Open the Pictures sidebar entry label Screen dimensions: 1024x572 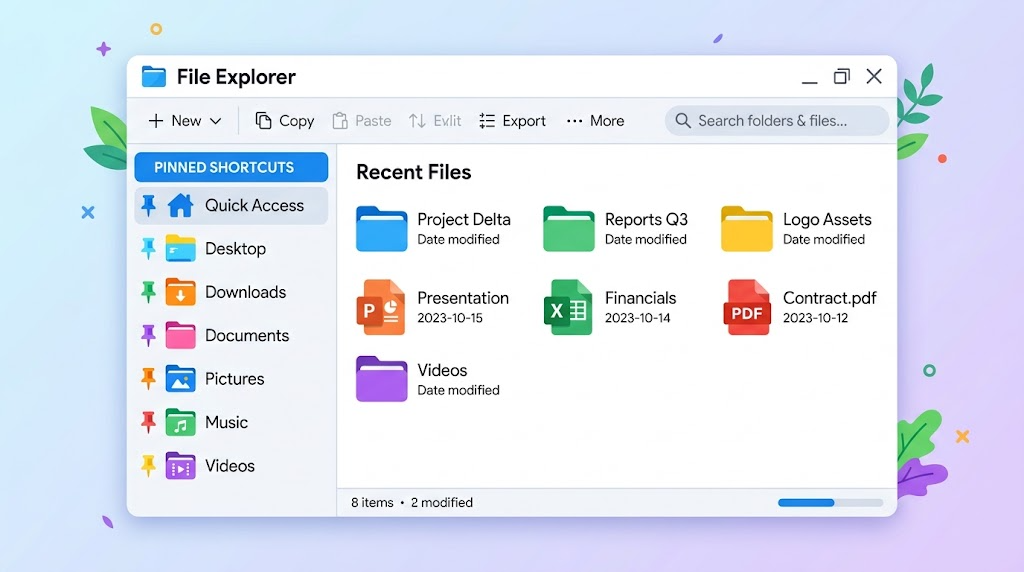(x=234, y=379)
